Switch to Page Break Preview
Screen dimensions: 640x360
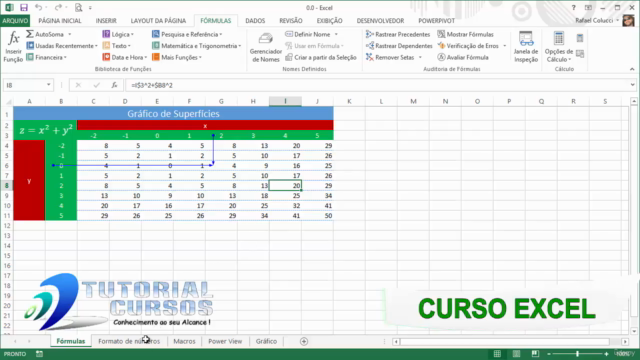click(x=535, y=354)
